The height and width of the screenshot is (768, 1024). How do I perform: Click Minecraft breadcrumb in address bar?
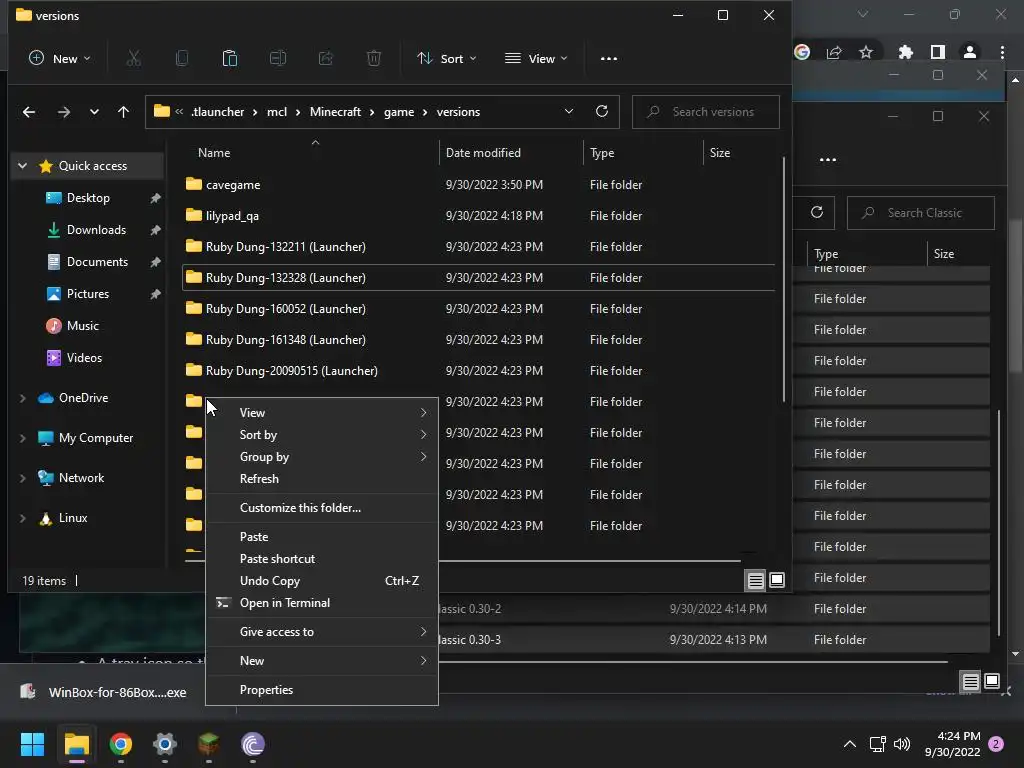[335, 112]
